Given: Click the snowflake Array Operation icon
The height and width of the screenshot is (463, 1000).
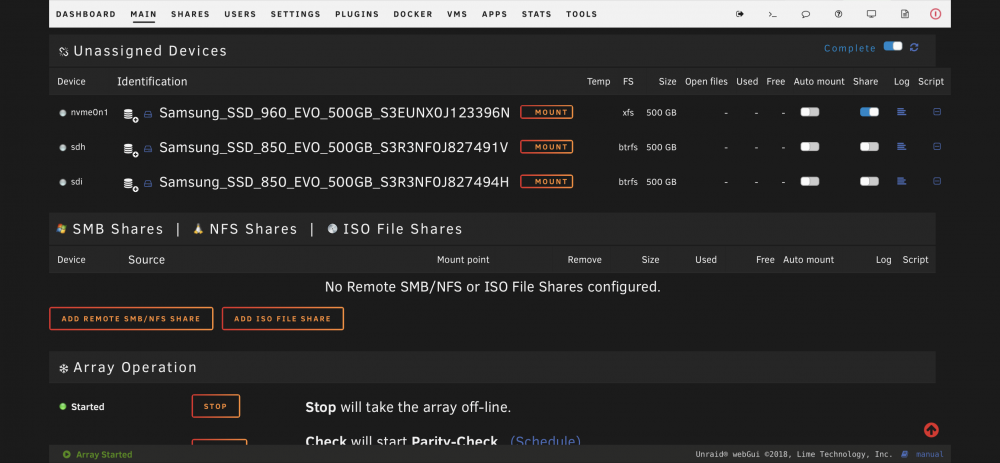Looking at the screenshot, I should pyautogui.click(x=64, y=369).
